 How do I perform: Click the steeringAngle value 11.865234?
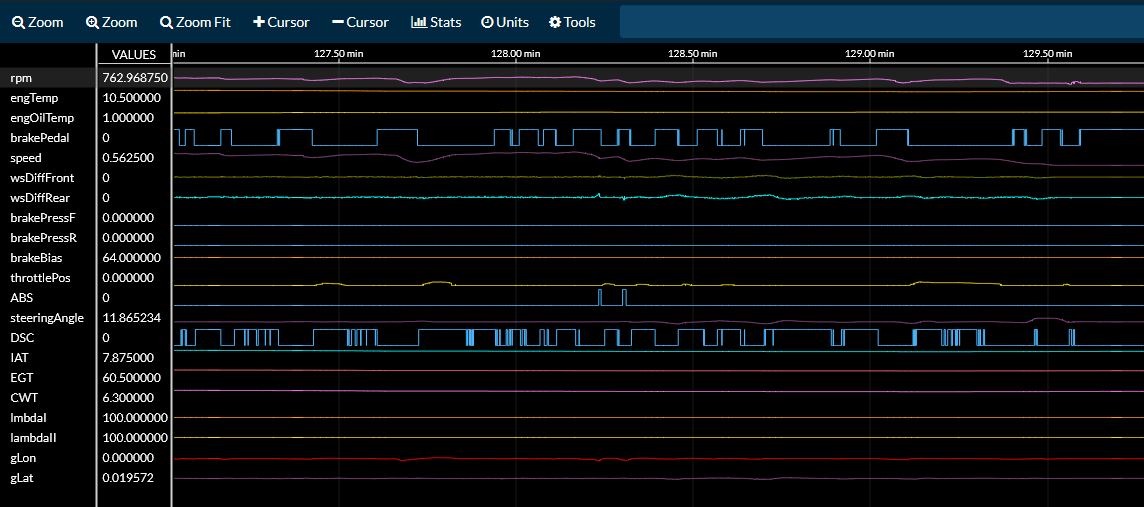tap(131, 318)
